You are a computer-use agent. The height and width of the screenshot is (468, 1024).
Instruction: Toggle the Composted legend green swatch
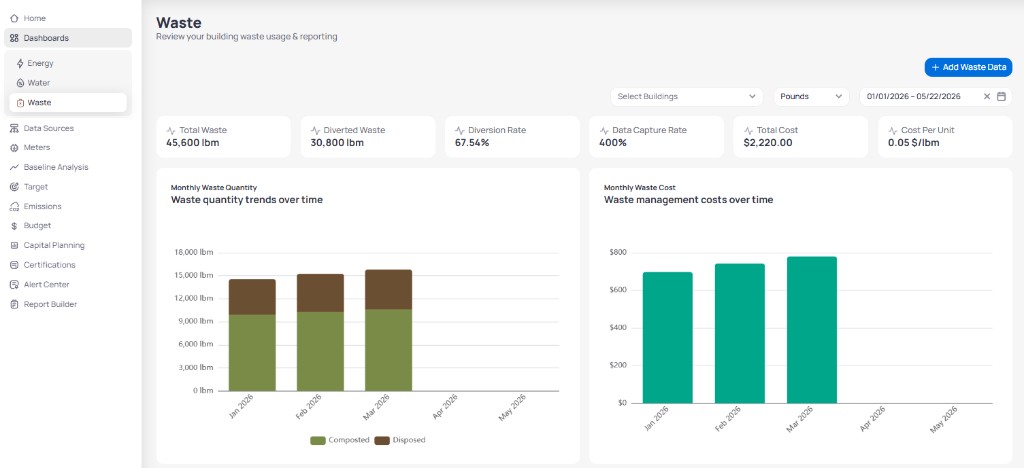click(x=317, y=440)
